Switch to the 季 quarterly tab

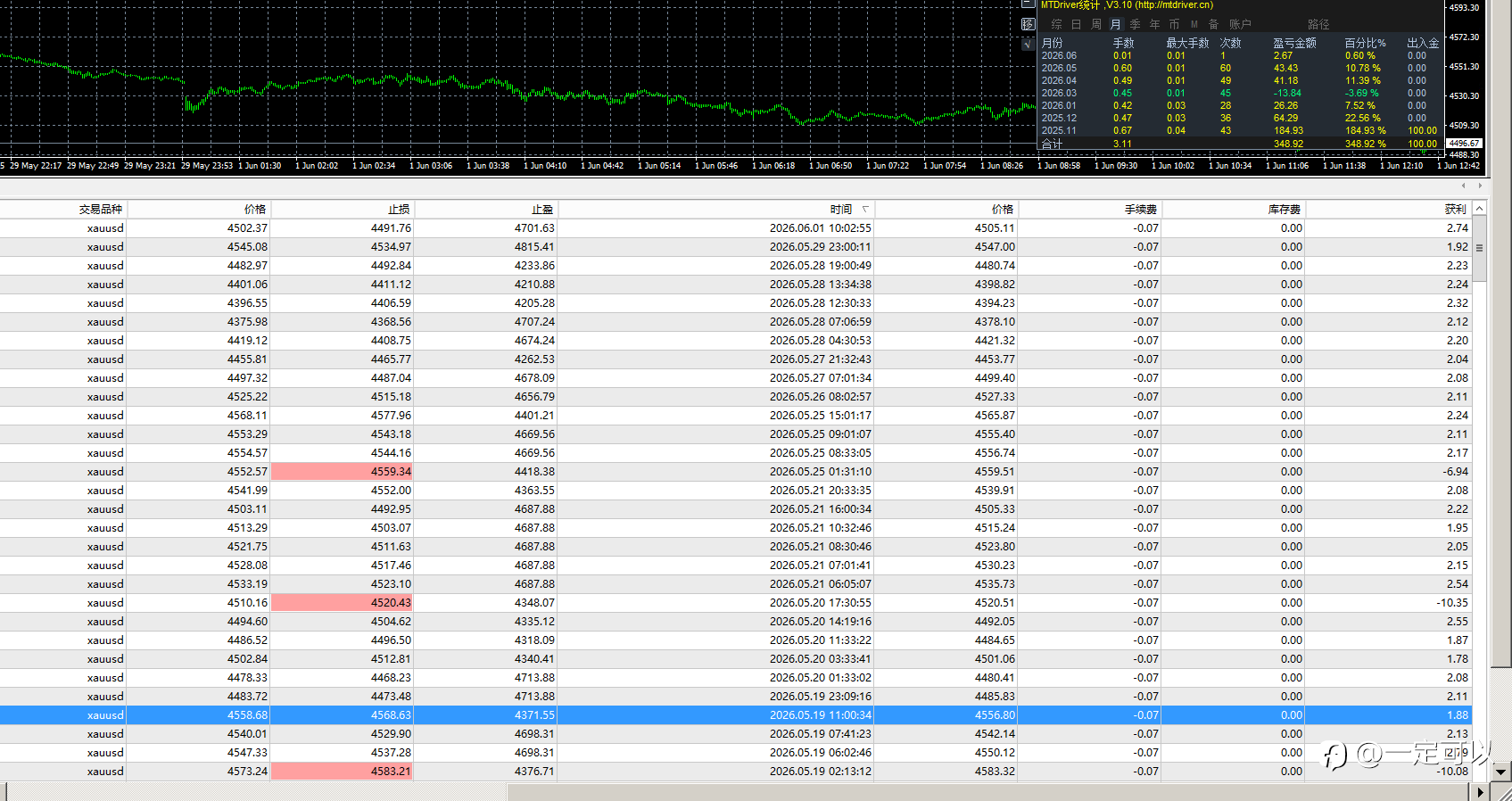point(1136,25)
